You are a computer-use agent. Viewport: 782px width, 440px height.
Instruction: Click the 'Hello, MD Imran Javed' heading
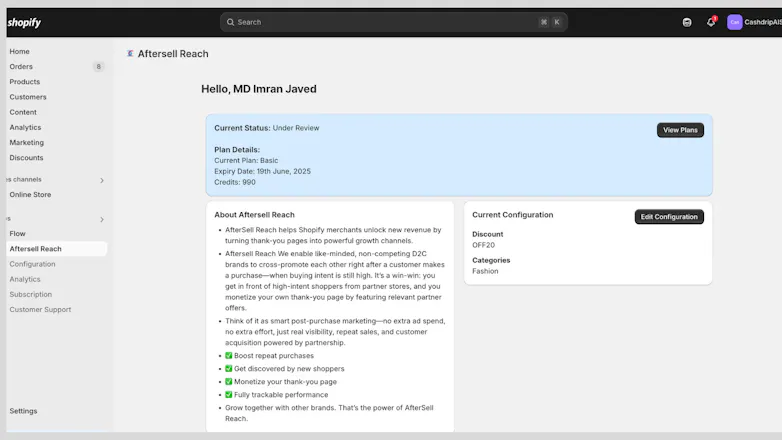[x=259, y=89]
